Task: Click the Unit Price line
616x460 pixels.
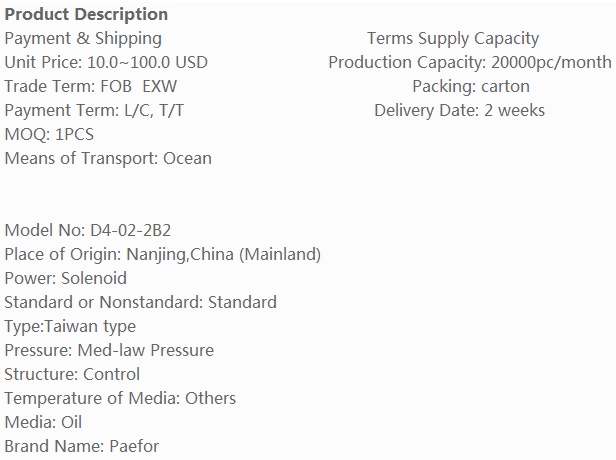Action: (x=106, y=62)
